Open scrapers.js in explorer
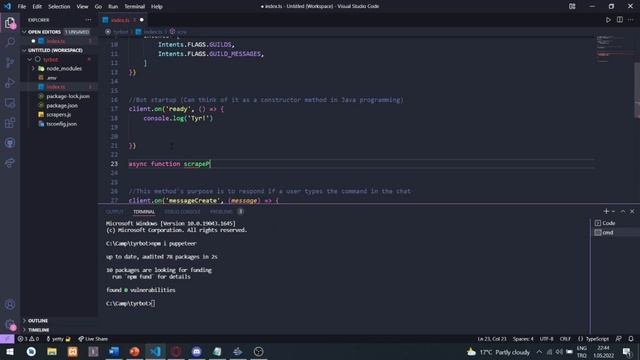 [x=59, y=115]
